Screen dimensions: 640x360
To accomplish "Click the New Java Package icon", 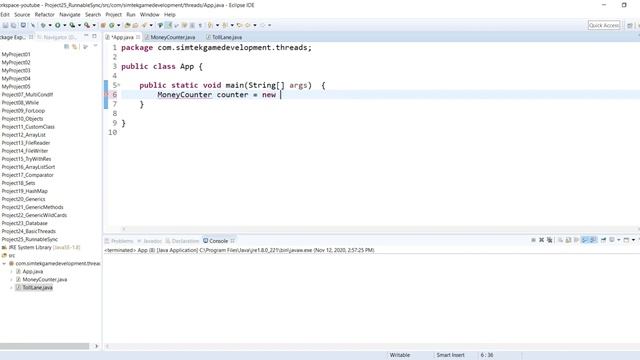I will 103,25.
